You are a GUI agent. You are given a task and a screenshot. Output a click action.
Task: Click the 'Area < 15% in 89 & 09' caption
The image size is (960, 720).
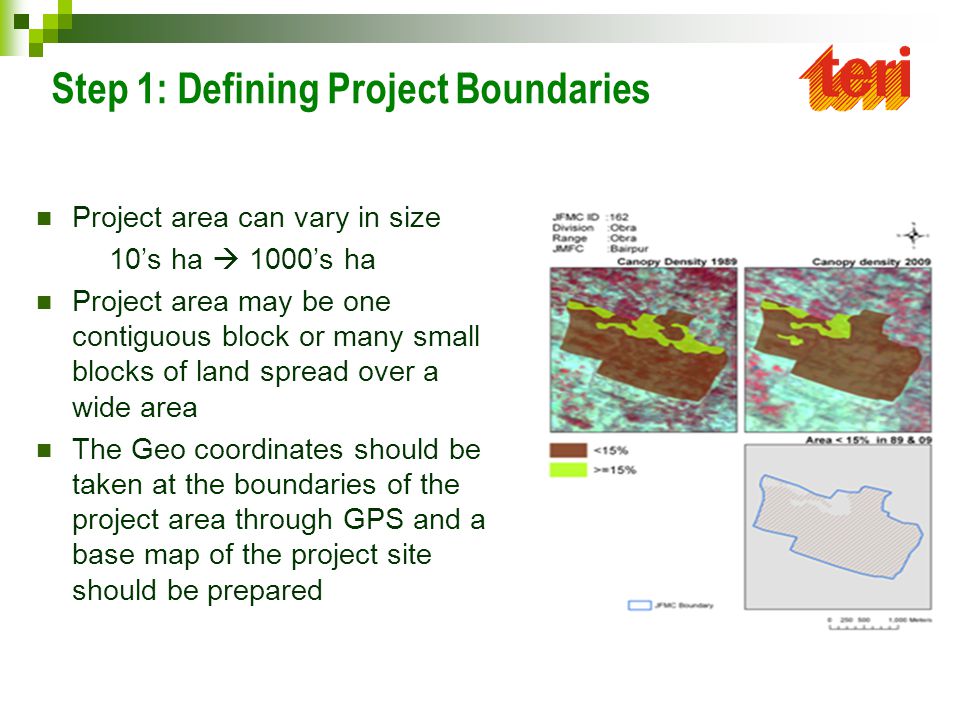point(868,440)
